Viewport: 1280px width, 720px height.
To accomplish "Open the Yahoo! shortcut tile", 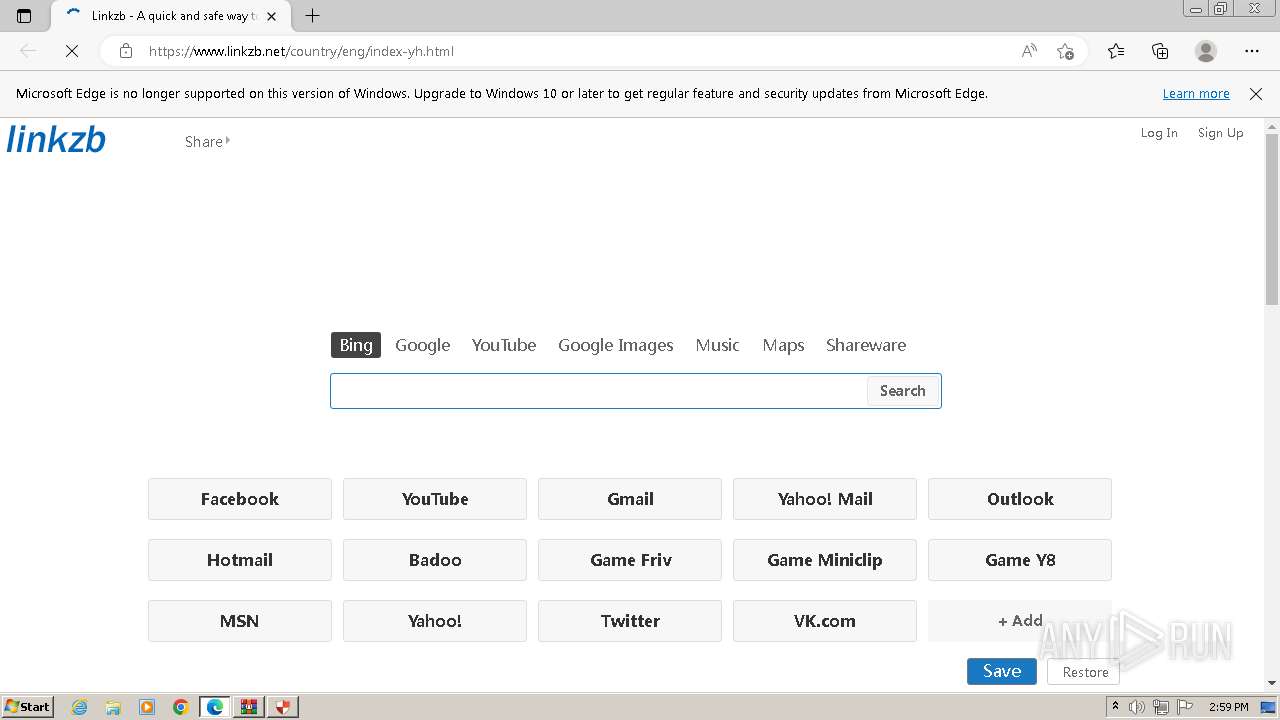I will [435, 621].
